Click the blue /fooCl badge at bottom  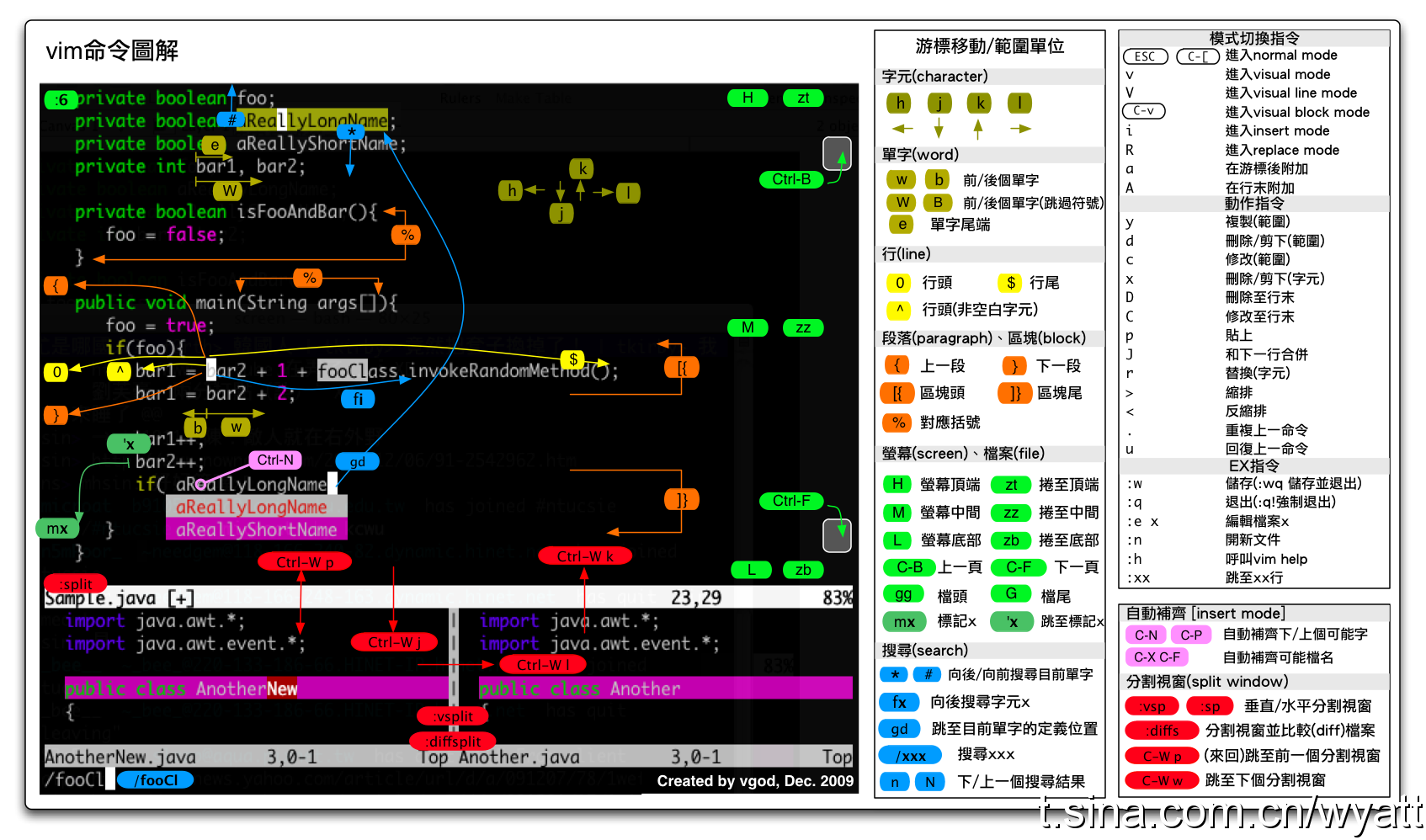pos(155,780)
